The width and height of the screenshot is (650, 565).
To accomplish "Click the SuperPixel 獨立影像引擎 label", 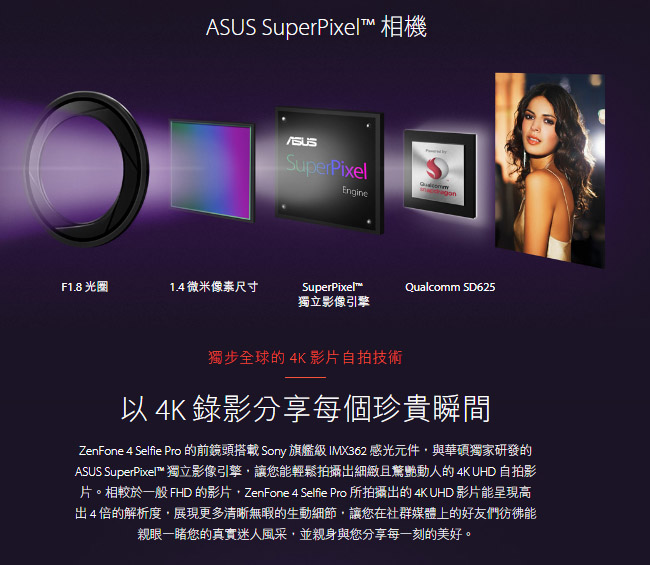I will [333, 294].
